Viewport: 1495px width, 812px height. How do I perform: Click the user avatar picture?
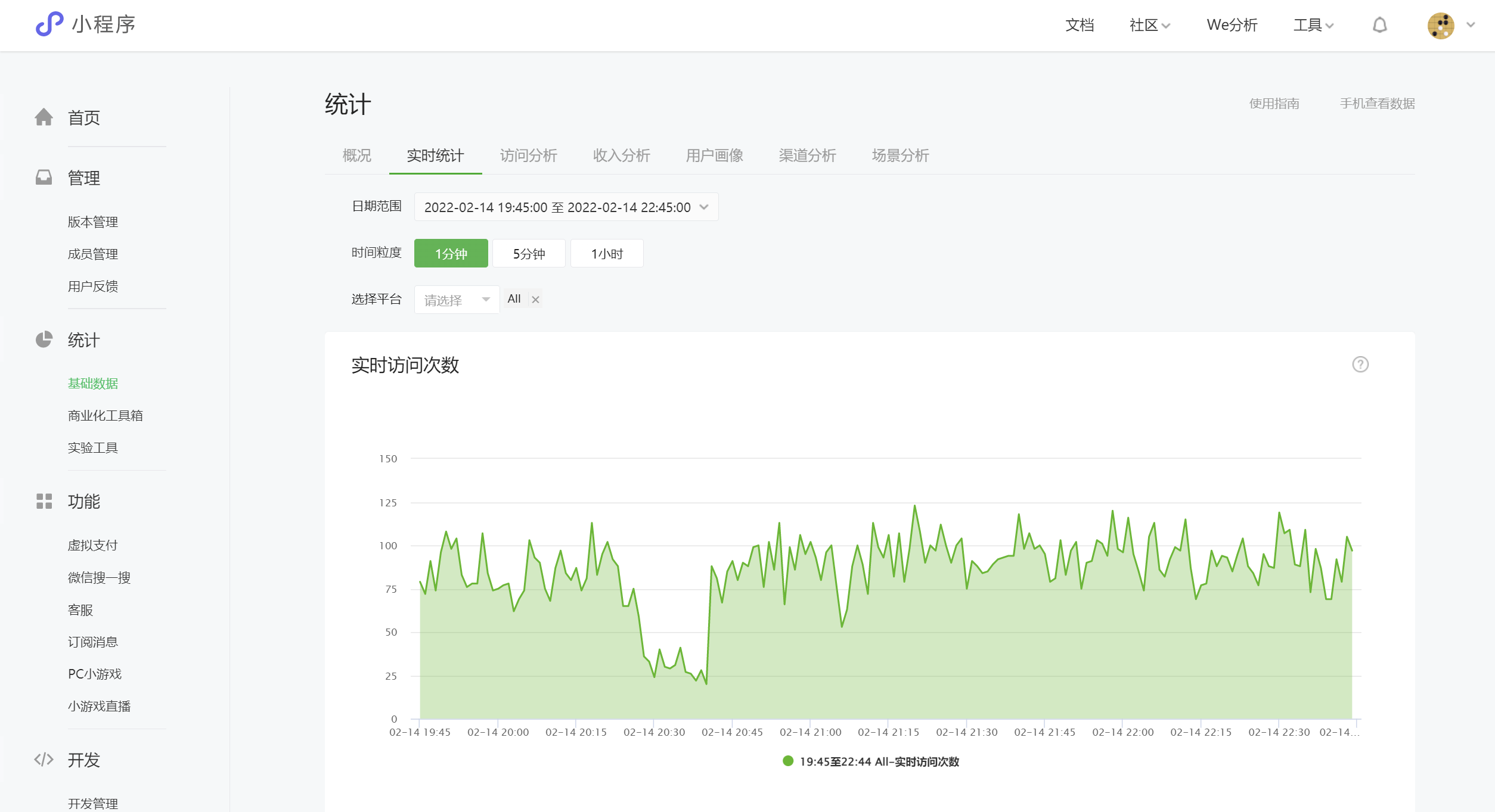click(1440, 26)
